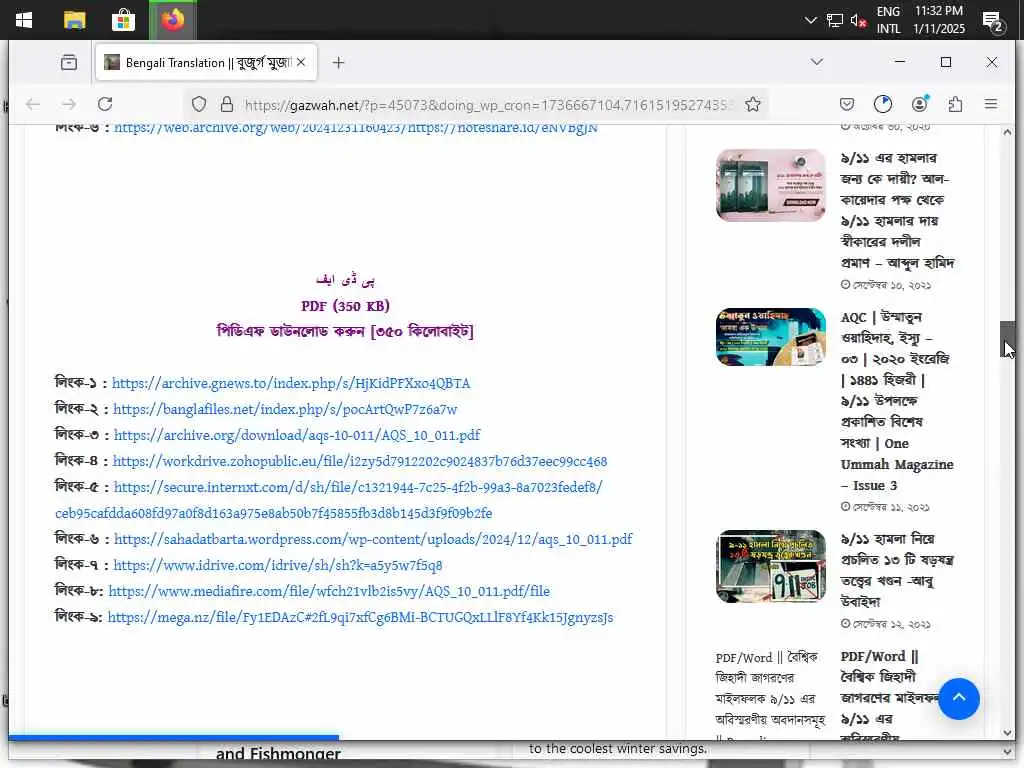Open 13 conspiracy theories article title
Image resolution: width=1024 pixels, height=768 pixels.
[897, 569]
